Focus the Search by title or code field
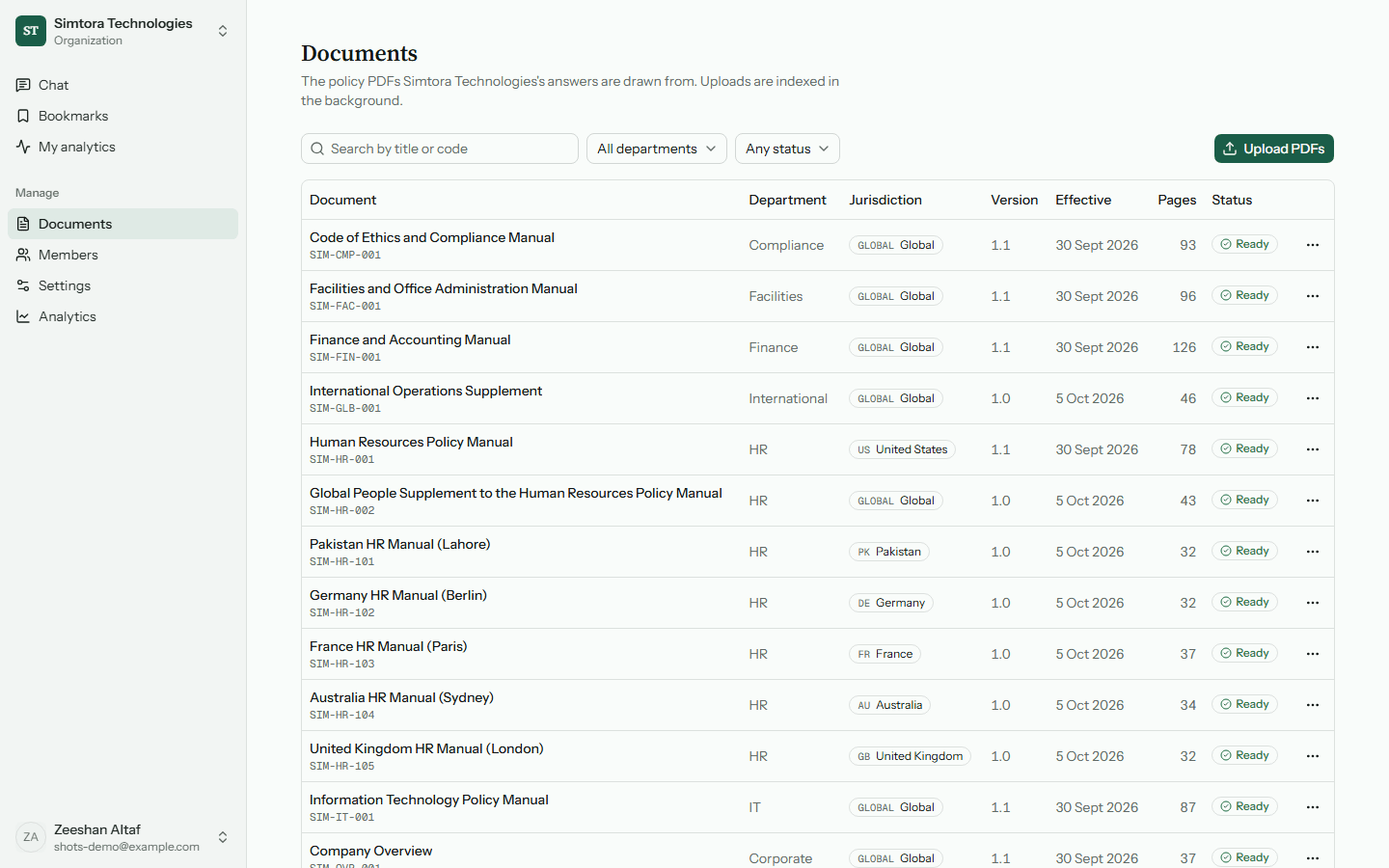Viewport: 1389px width, 868px height. click(x=440, y=149)
